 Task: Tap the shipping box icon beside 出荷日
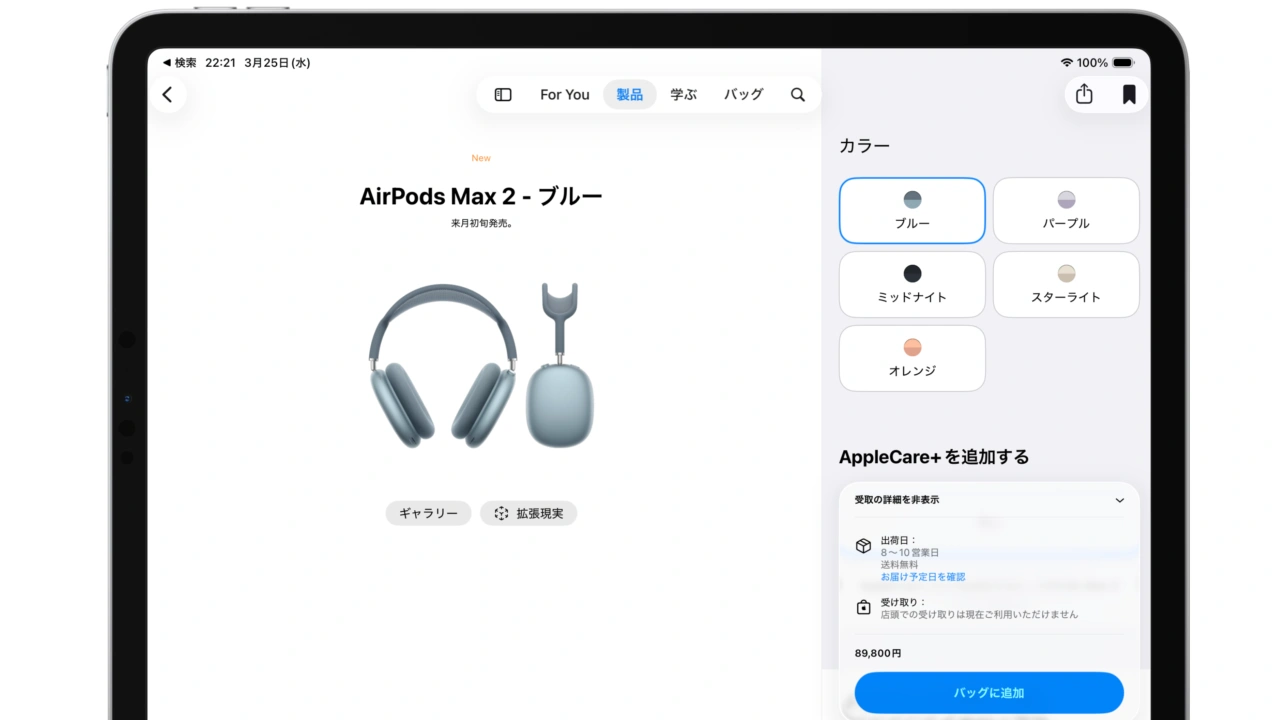pos(863,545)
